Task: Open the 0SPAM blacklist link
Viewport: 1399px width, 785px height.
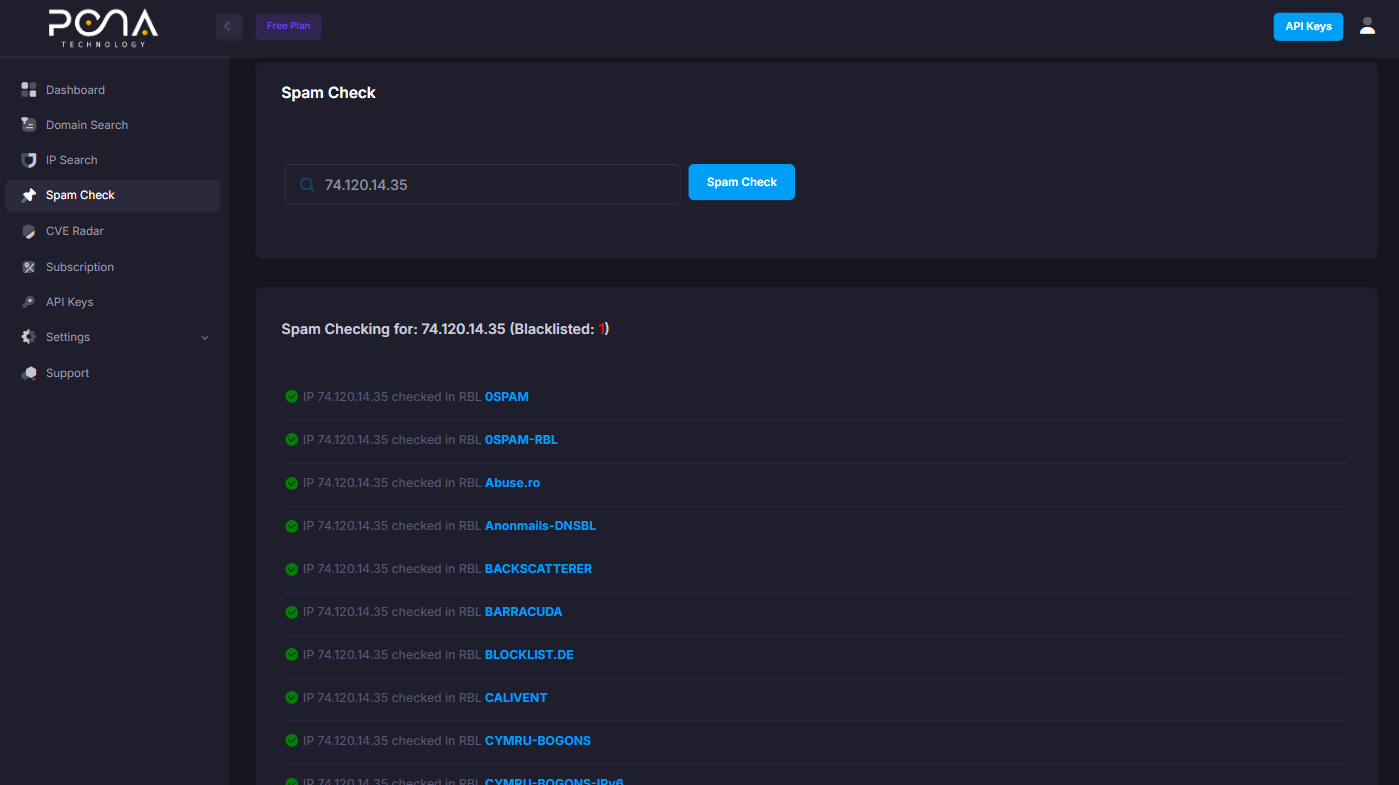Action: [506, 397]
